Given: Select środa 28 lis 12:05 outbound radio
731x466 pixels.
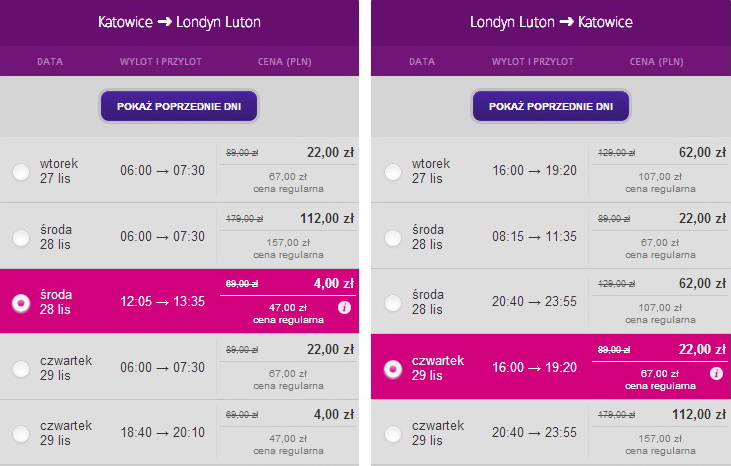Looking at the screenshot, I should tap(21, 303).
